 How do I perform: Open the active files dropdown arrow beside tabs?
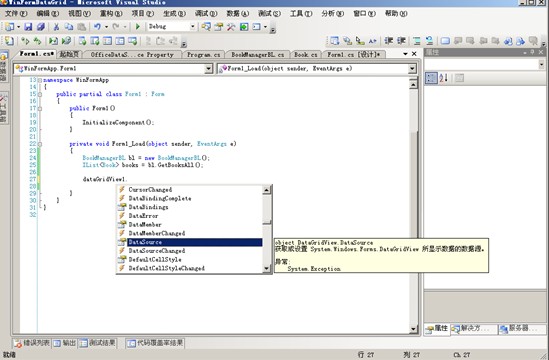tap(405, 54)
